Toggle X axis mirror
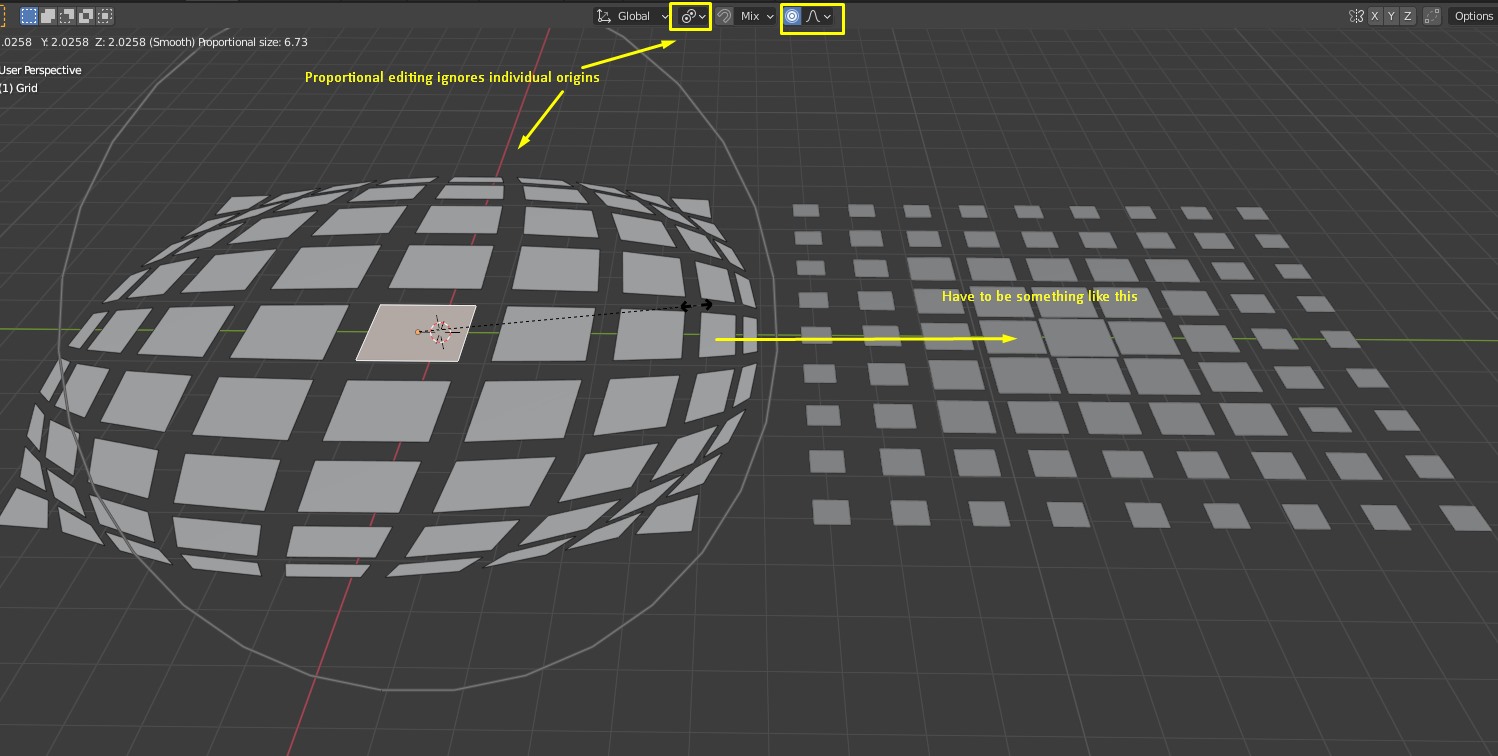The height and width of the screenshot is (756, 1498). [x=1375, y=16]
